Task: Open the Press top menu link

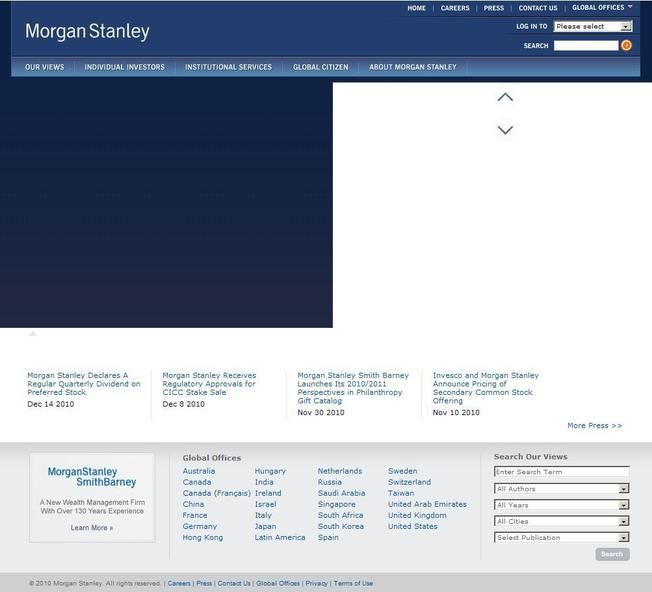Action: tap(494, 8)
